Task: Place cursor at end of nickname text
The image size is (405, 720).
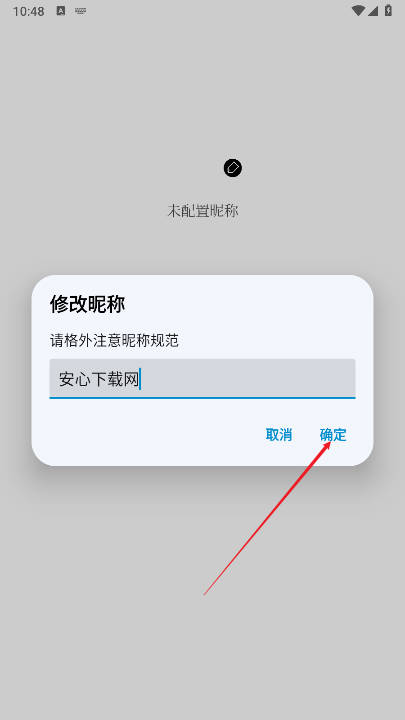Action: [x=140, y=380]
